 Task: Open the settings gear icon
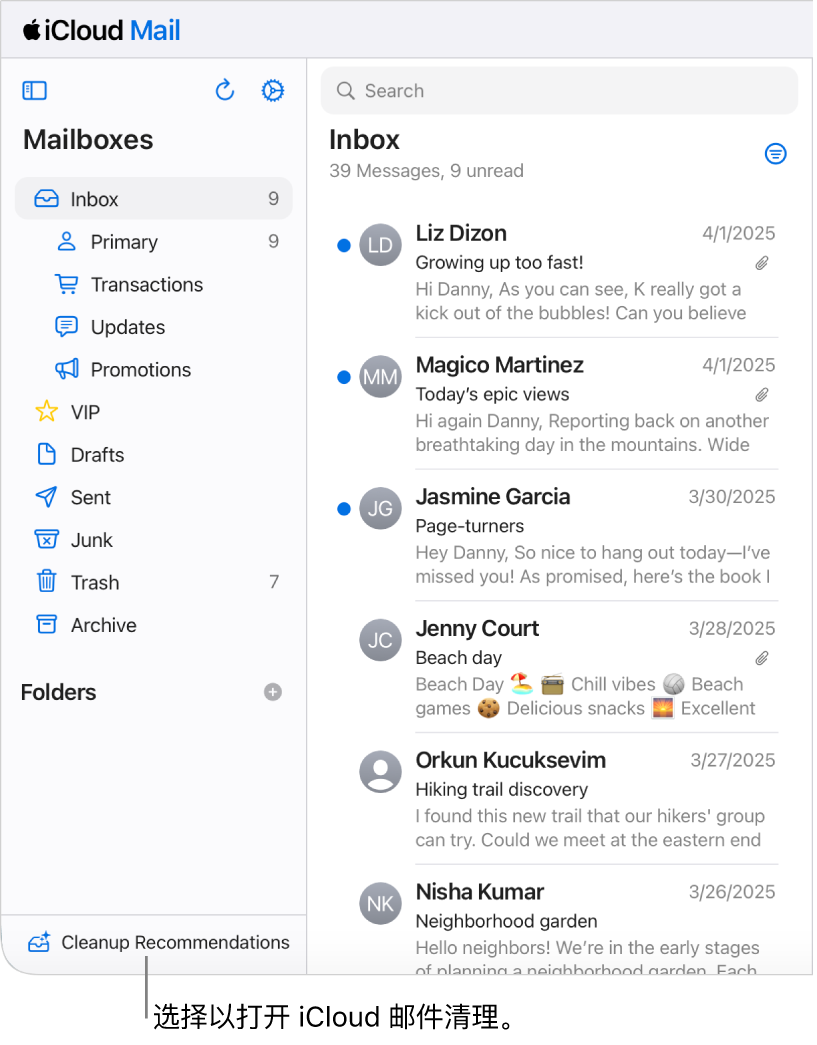tap(273, 91)
